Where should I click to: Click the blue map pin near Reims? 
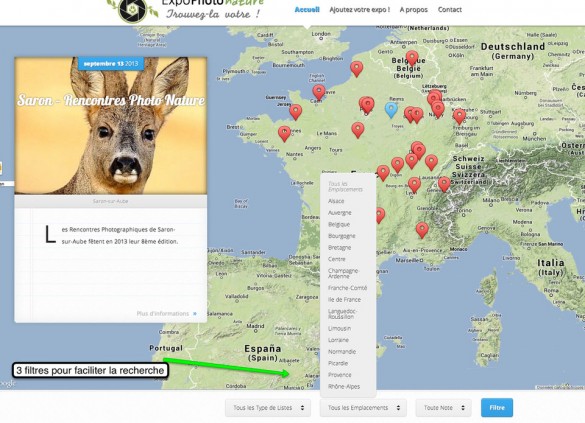pyautogui.click(x=391, y=110)
